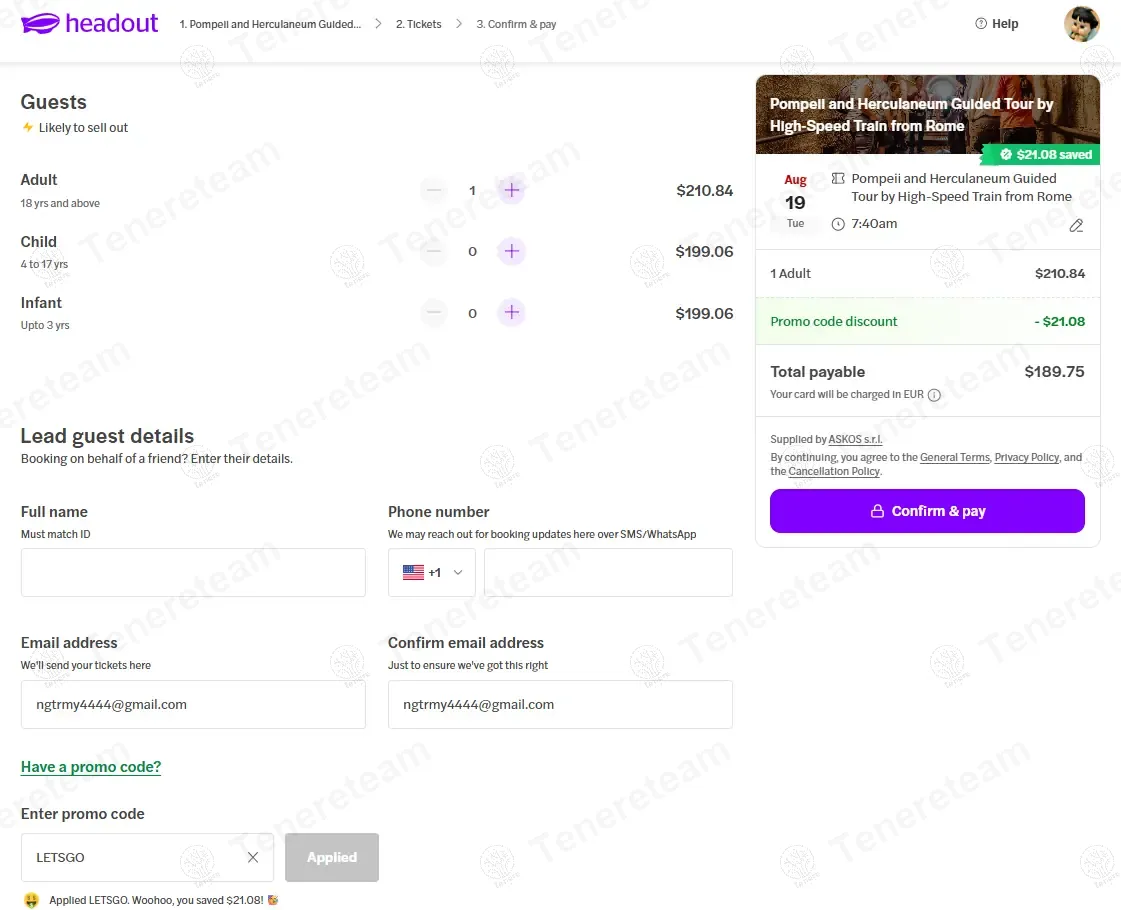This screenshot has width=1121, height=910.
Task: Open phone country code dropdown
Action: [432, 573]
